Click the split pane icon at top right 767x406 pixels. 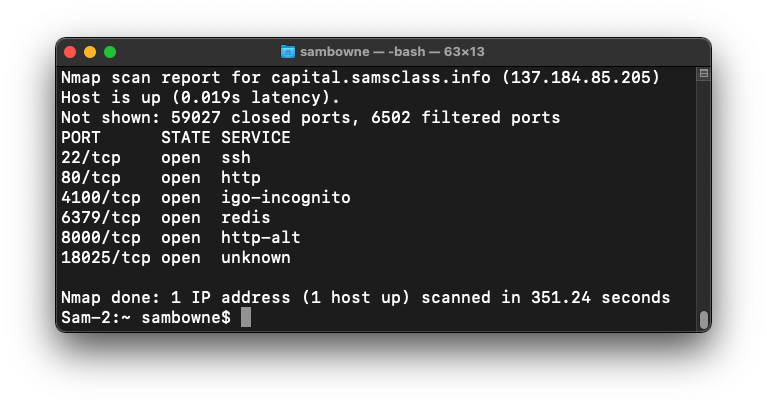click(703, 74)
